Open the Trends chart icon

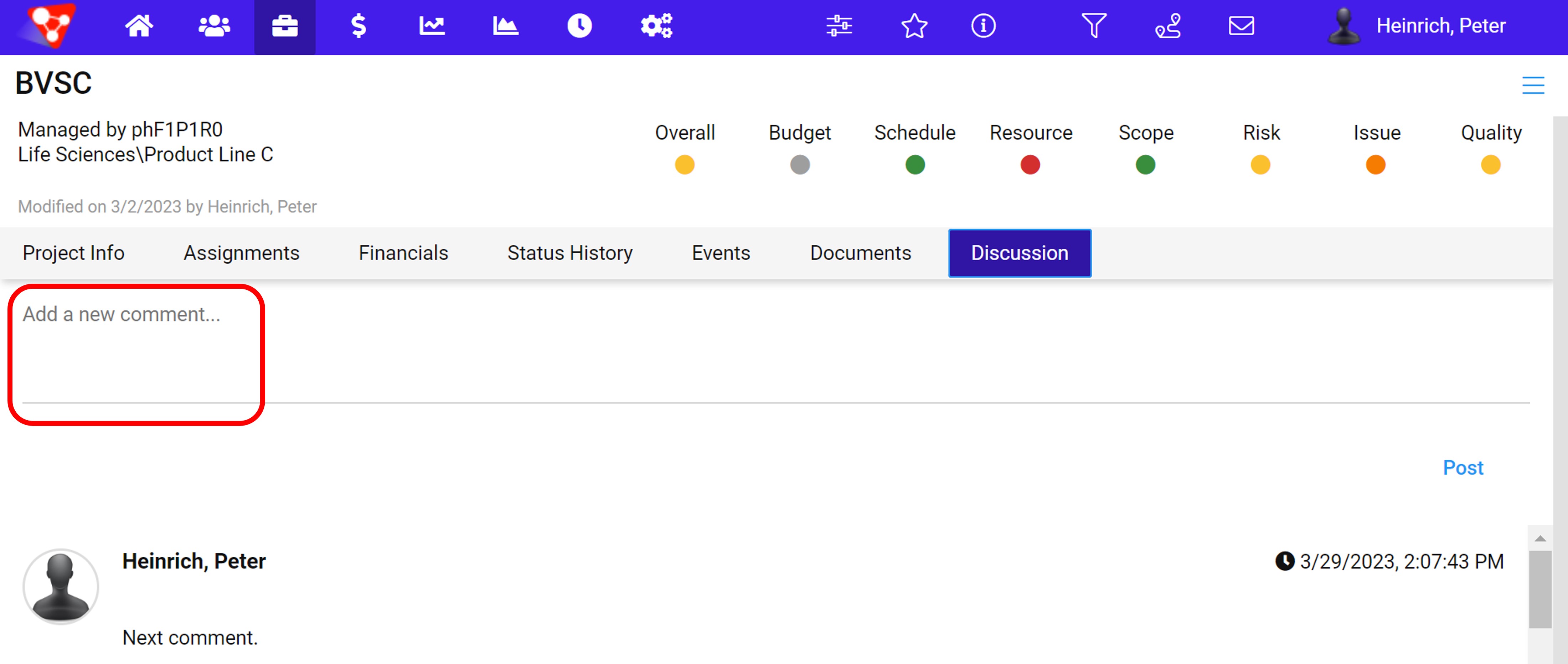pos(432,26)
